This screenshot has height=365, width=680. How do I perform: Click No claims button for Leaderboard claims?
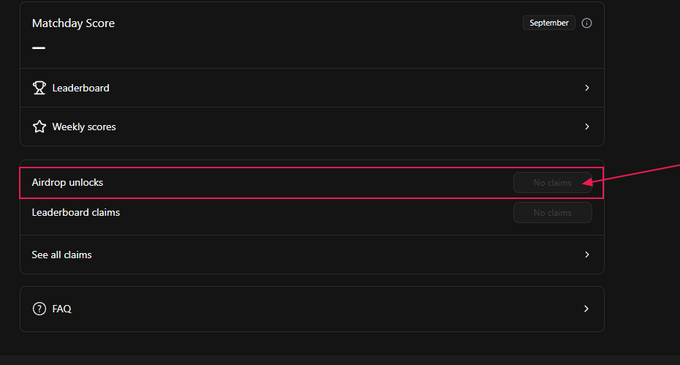[x=552, y=213]
